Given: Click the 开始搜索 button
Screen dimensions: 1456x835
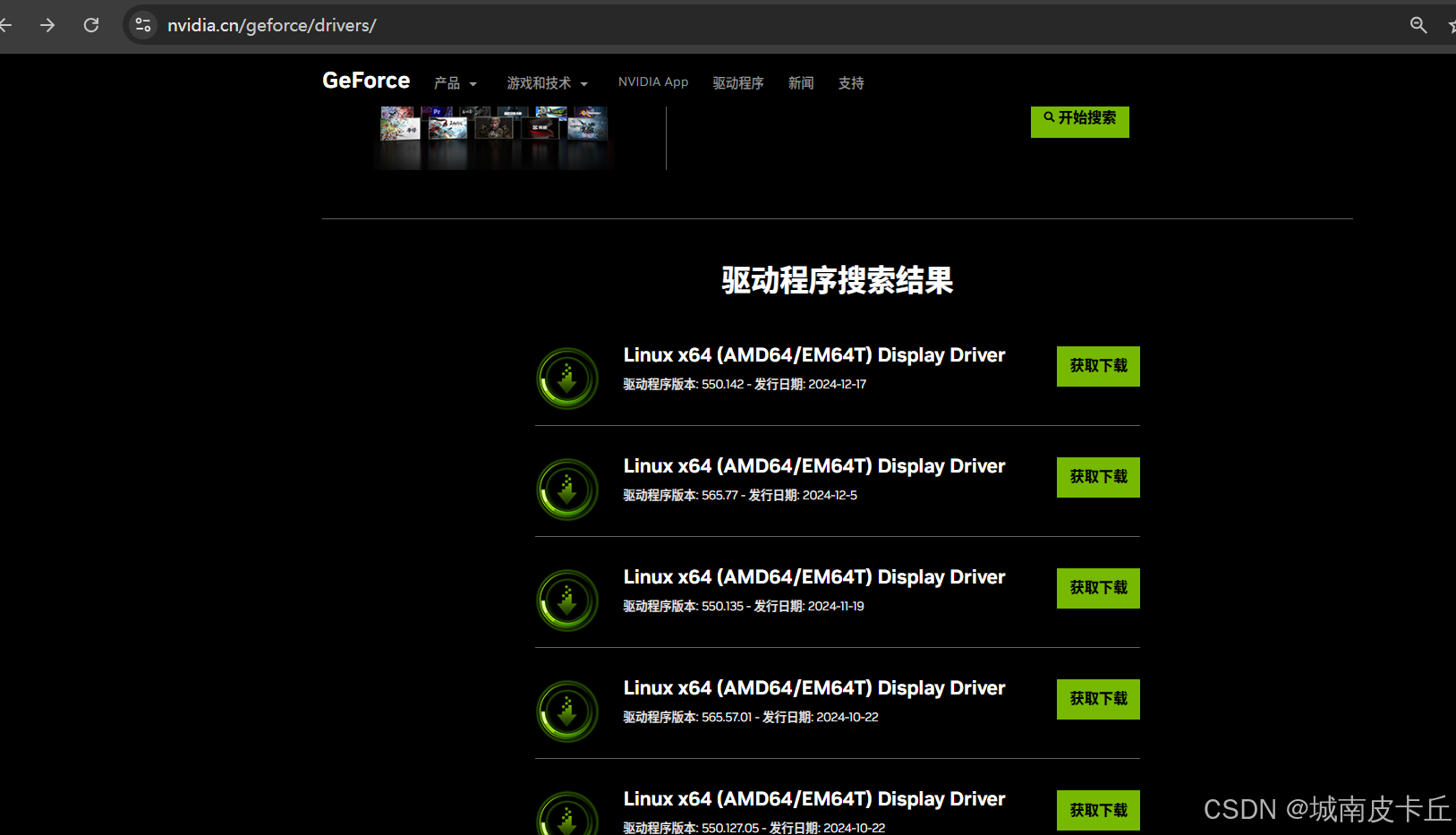Looking at the screenshot, I should pyautogui.click(x=1080, y=121).
